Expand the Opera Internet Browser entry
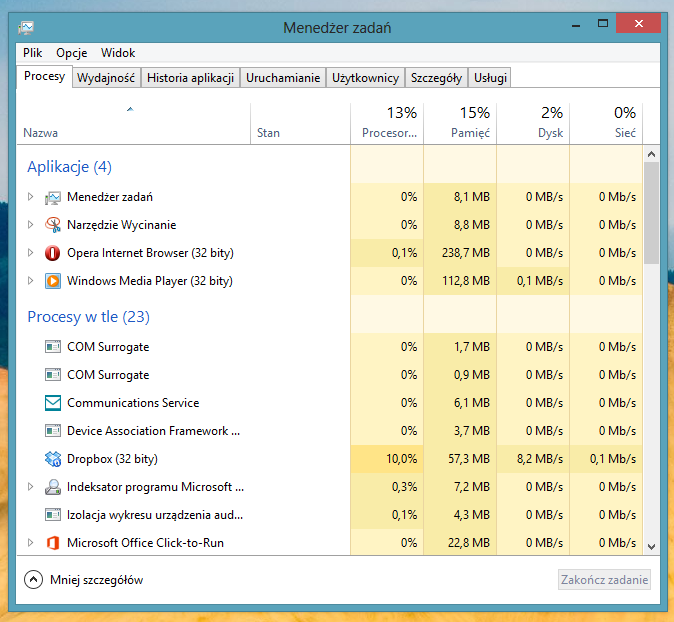This screenshot has width=674, height=622. [30, 253]
